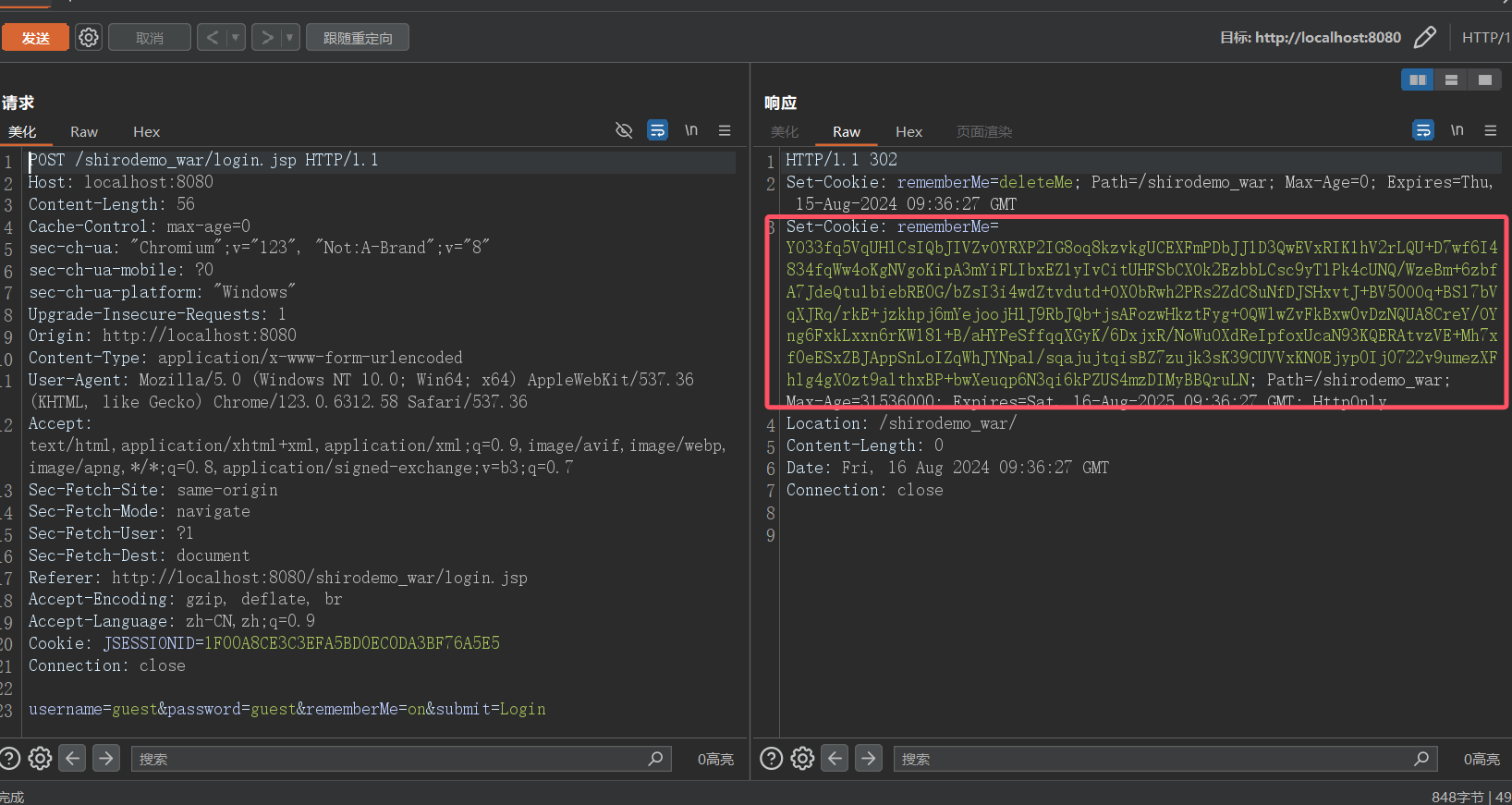Open help icon below response panel
Viewport: 1512px width, 805px height.
coord(771,759)
